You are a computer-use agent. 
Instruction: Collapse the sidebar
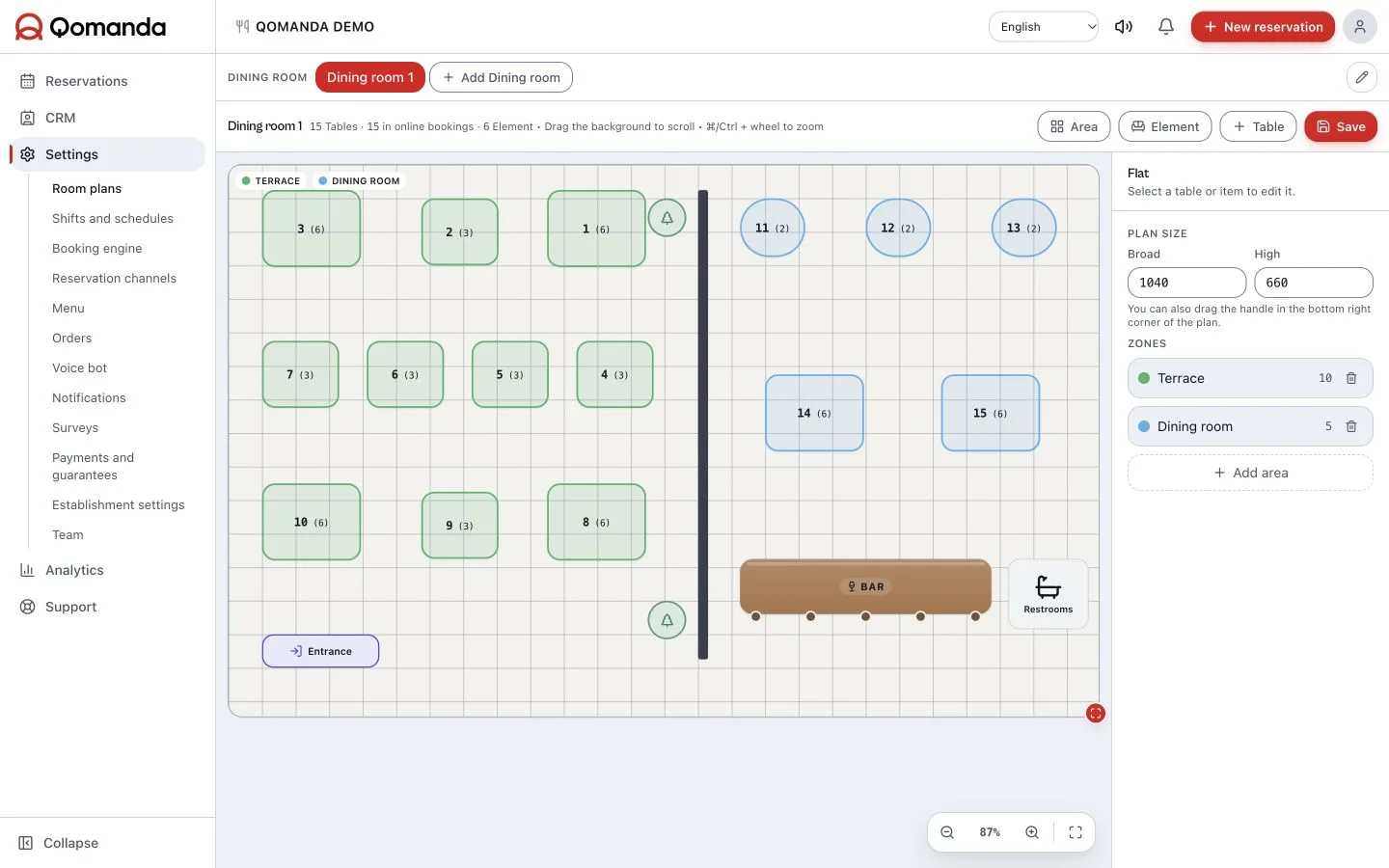click(x=59, y=843)
